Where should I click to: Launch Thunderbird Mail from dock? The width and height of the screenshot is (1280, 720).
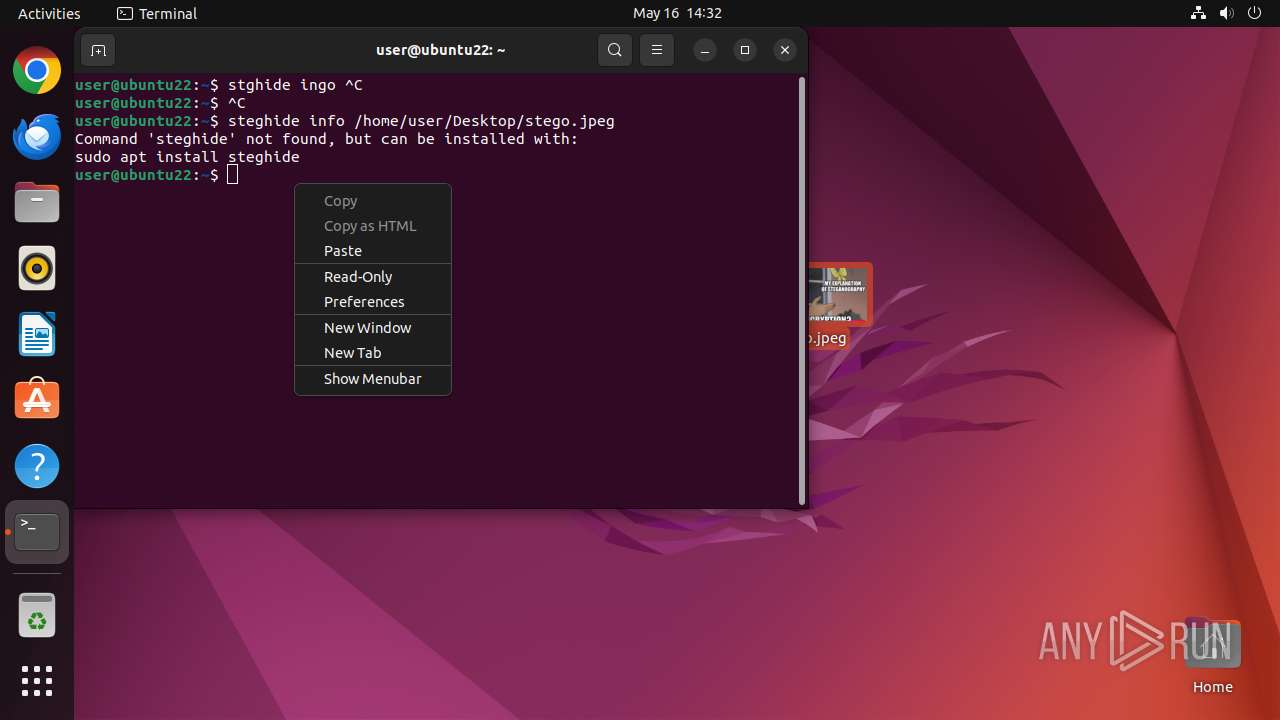click(37, 137)
